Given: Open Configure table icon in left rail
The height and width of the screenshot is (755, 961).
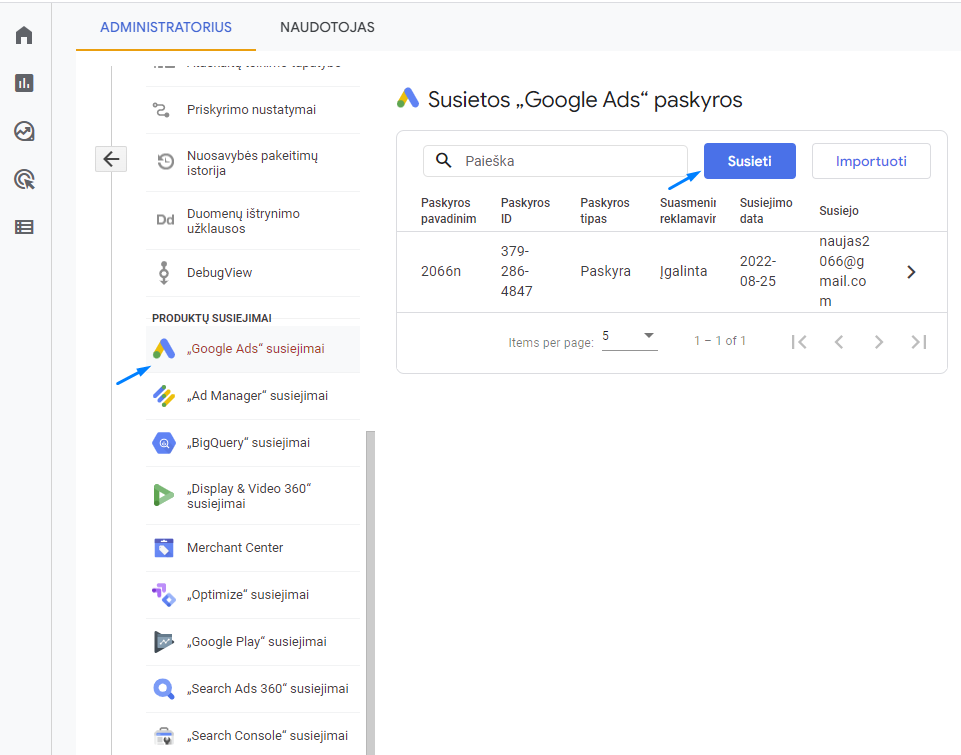Looking at the screenshot, I should tap(24, 227).
